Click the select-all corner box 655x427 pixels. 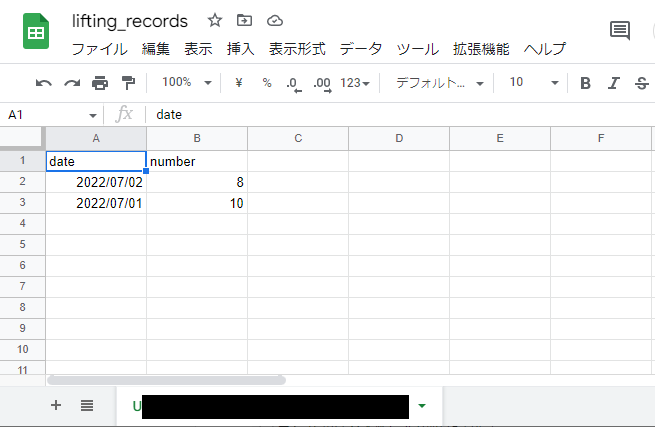click(22, 138)
